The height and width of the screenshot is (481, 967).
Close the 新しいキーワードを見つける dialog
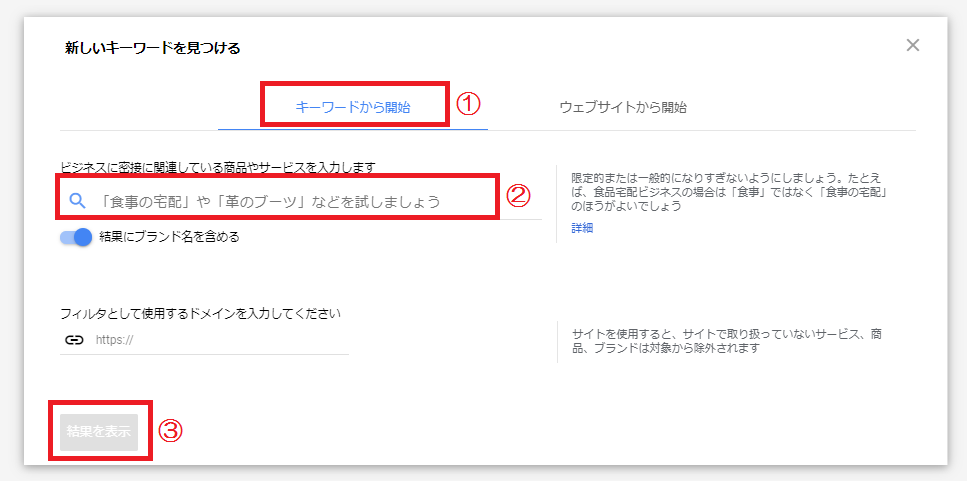(x=913, y=45)
